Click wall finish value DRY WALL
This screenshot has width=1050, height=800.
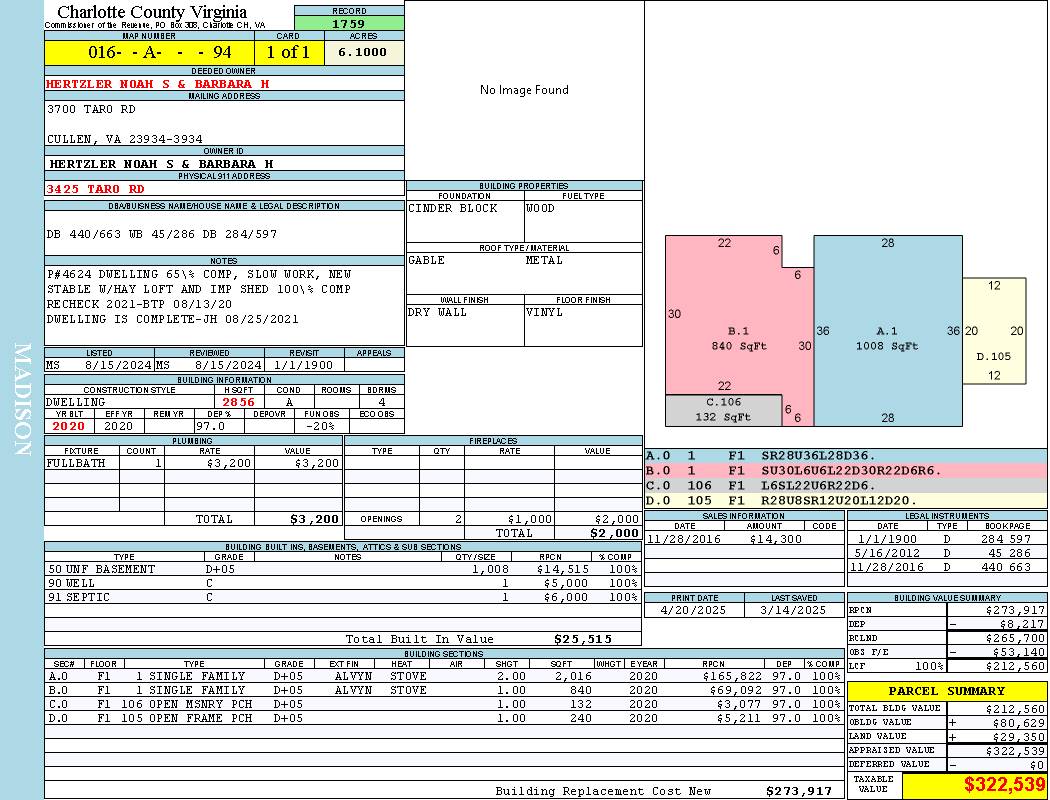pos(437,312)
